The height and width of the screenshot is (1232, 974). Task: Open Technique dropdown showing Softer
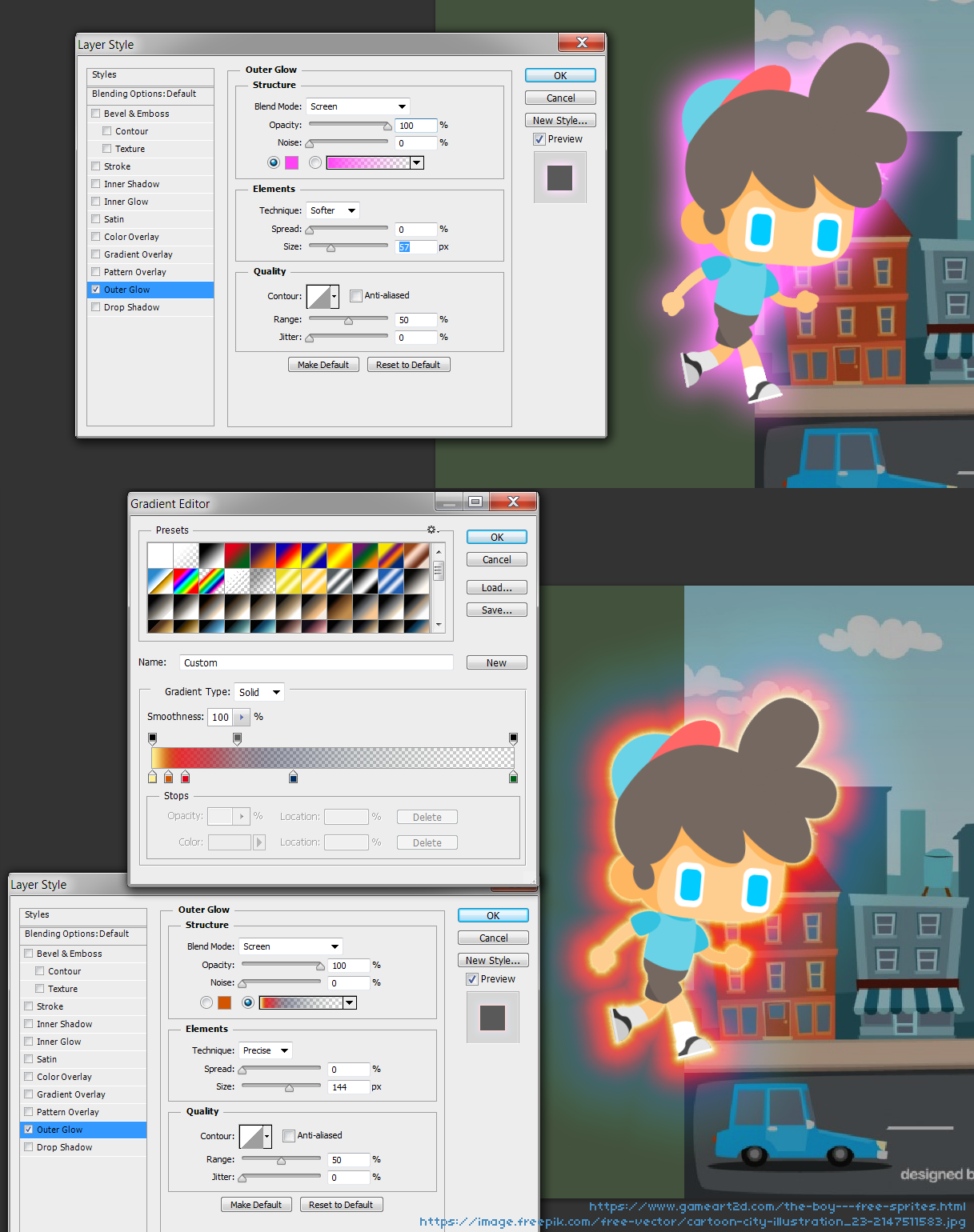[x=333, y=210]
